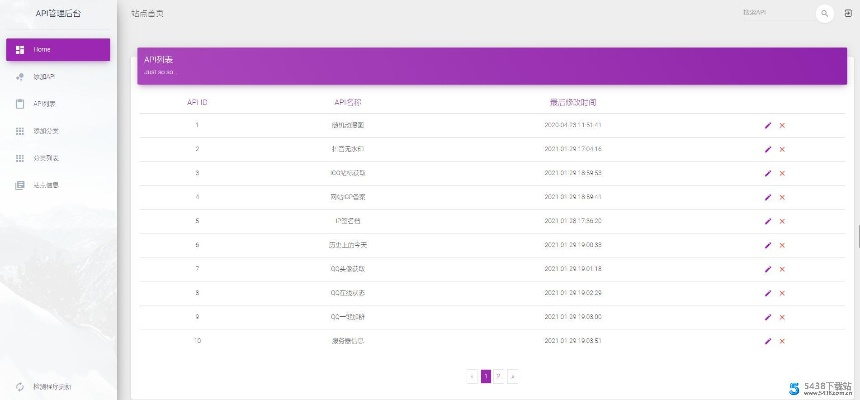Click the search magnifier icon in the top bar
This screenshot has height=400, width=860.
(x=825, y=13)
